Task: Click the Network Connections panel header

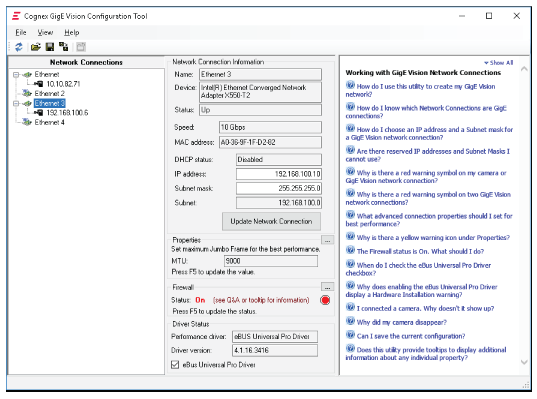Action: pos(86,62)
